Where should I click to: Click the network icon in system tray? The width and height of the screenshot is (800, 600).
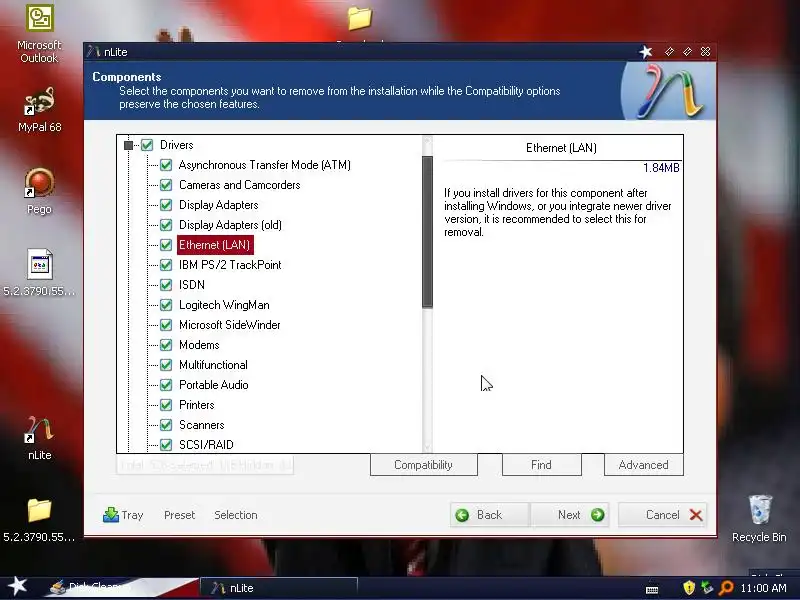click(707, 588)
